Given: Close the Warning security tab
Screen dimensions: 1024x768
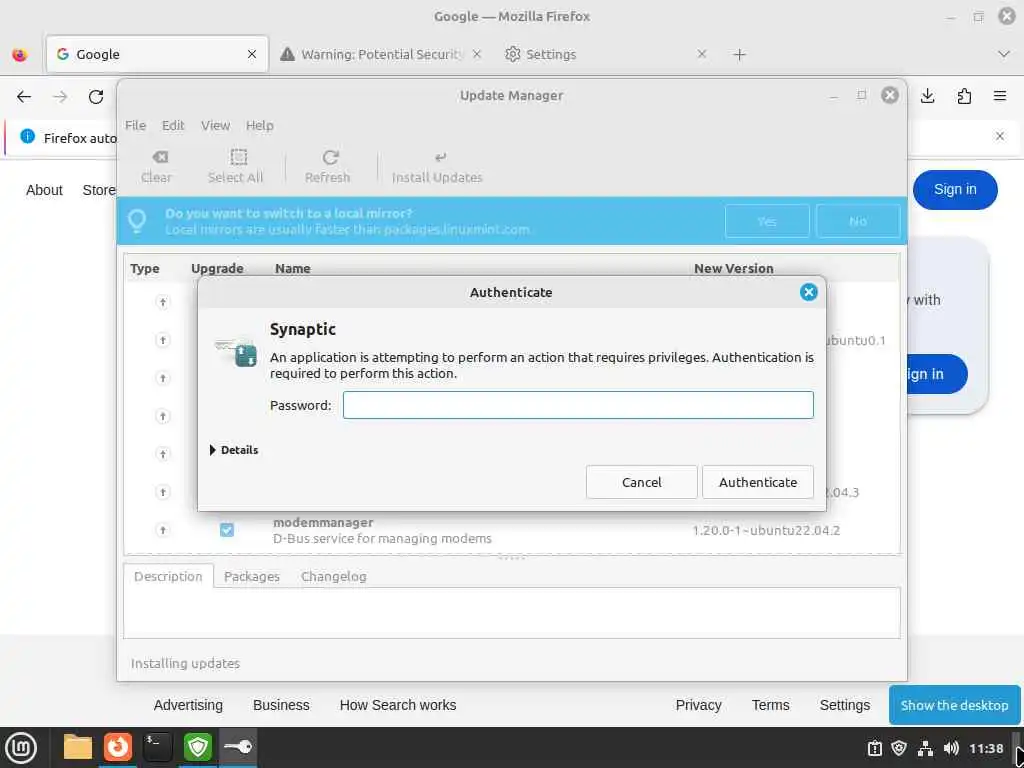Looking at the screenshot, I should tap(477, 54).
